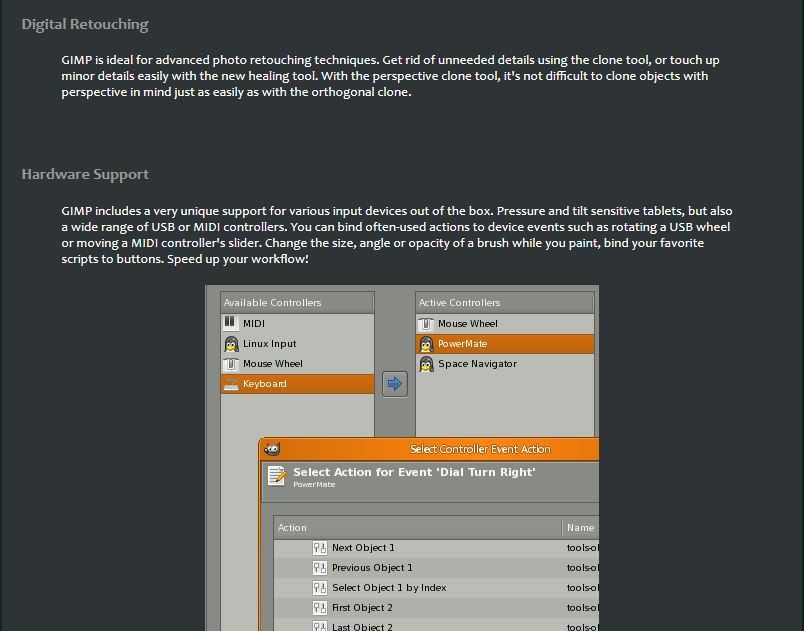Click the Select Action for Event 'Dial Turn Right' heading
The height and width of the screenshot is (631, 804).
coord(414,472)
